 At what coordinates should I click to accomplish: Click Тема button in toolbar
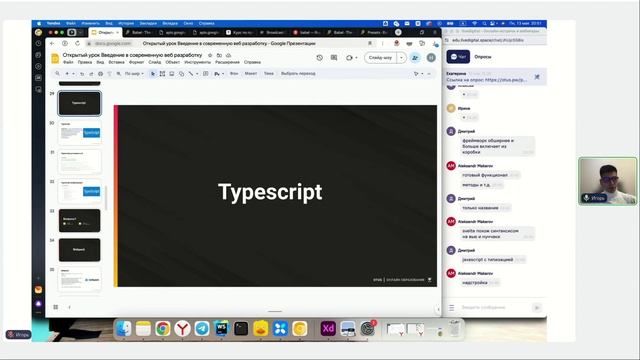click(269, 74)
